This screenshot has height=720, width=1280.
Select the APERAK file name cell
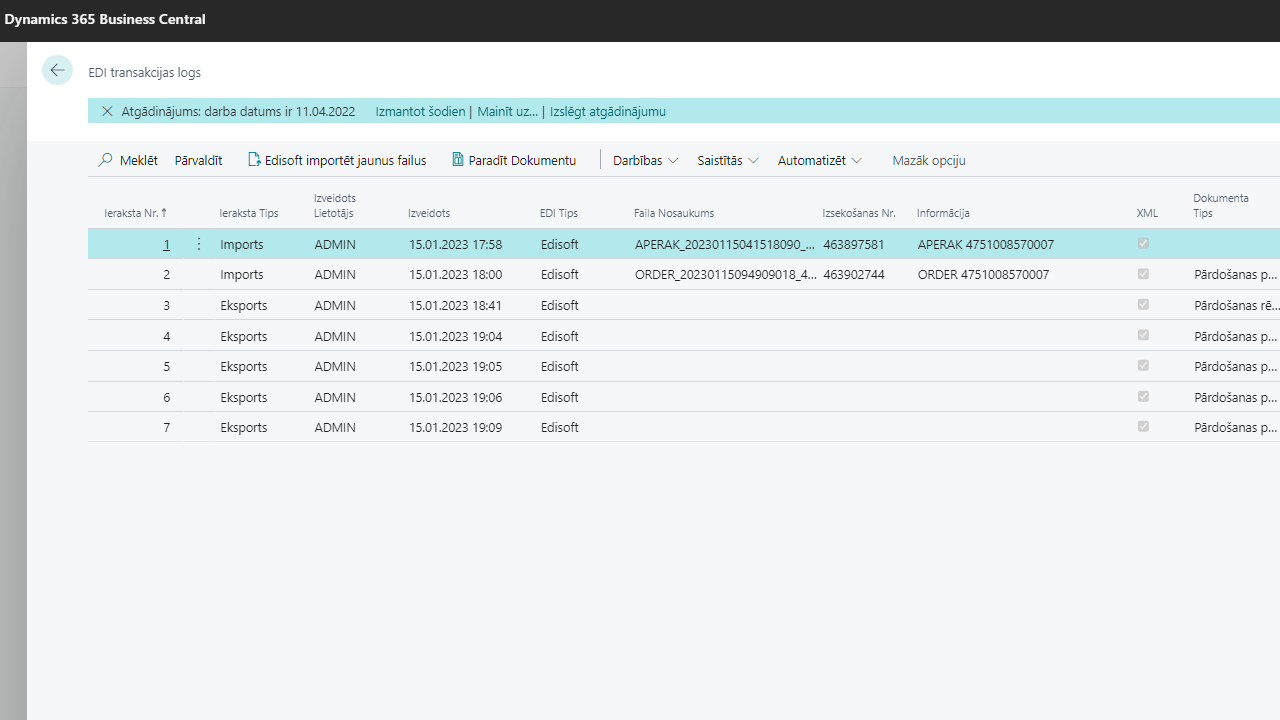(x=724, y=244)
